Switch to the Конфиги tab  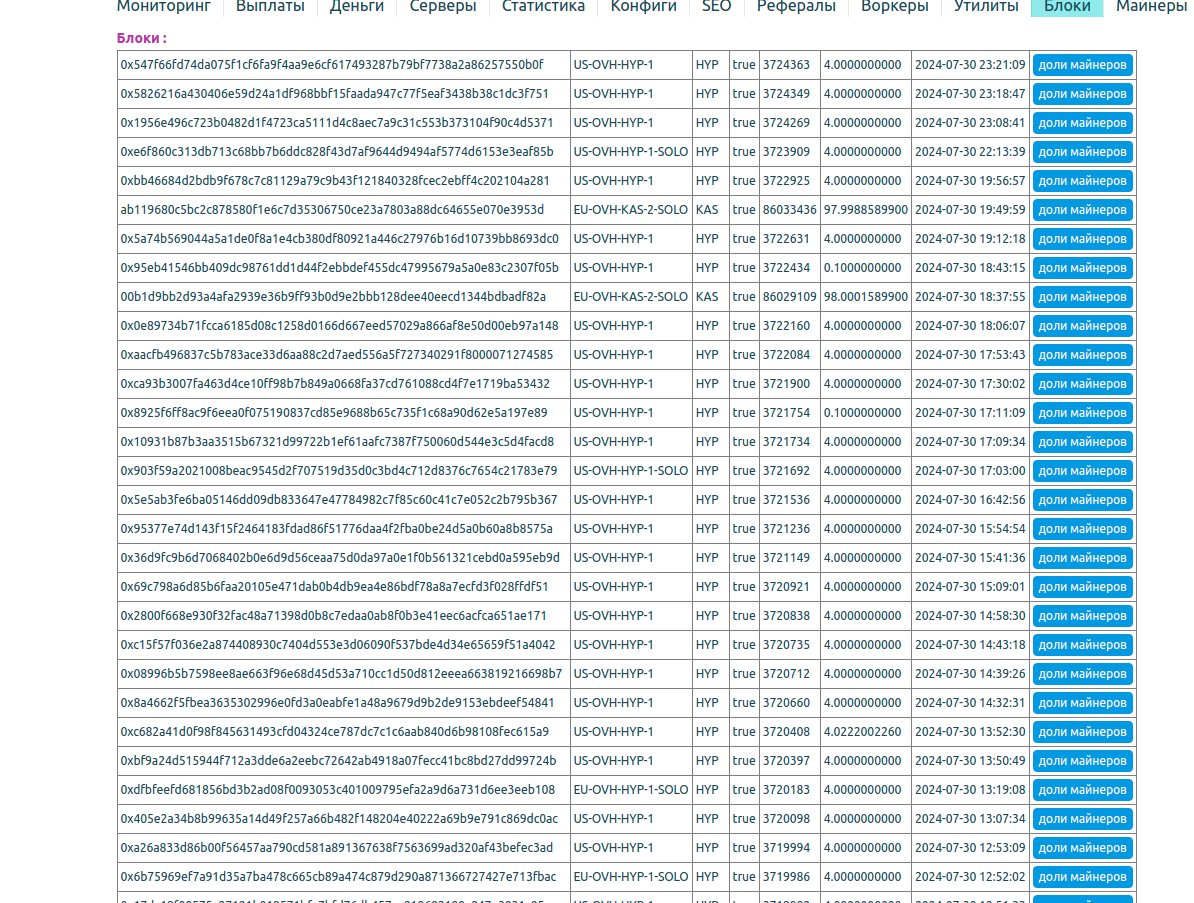[x=643, y=7]
